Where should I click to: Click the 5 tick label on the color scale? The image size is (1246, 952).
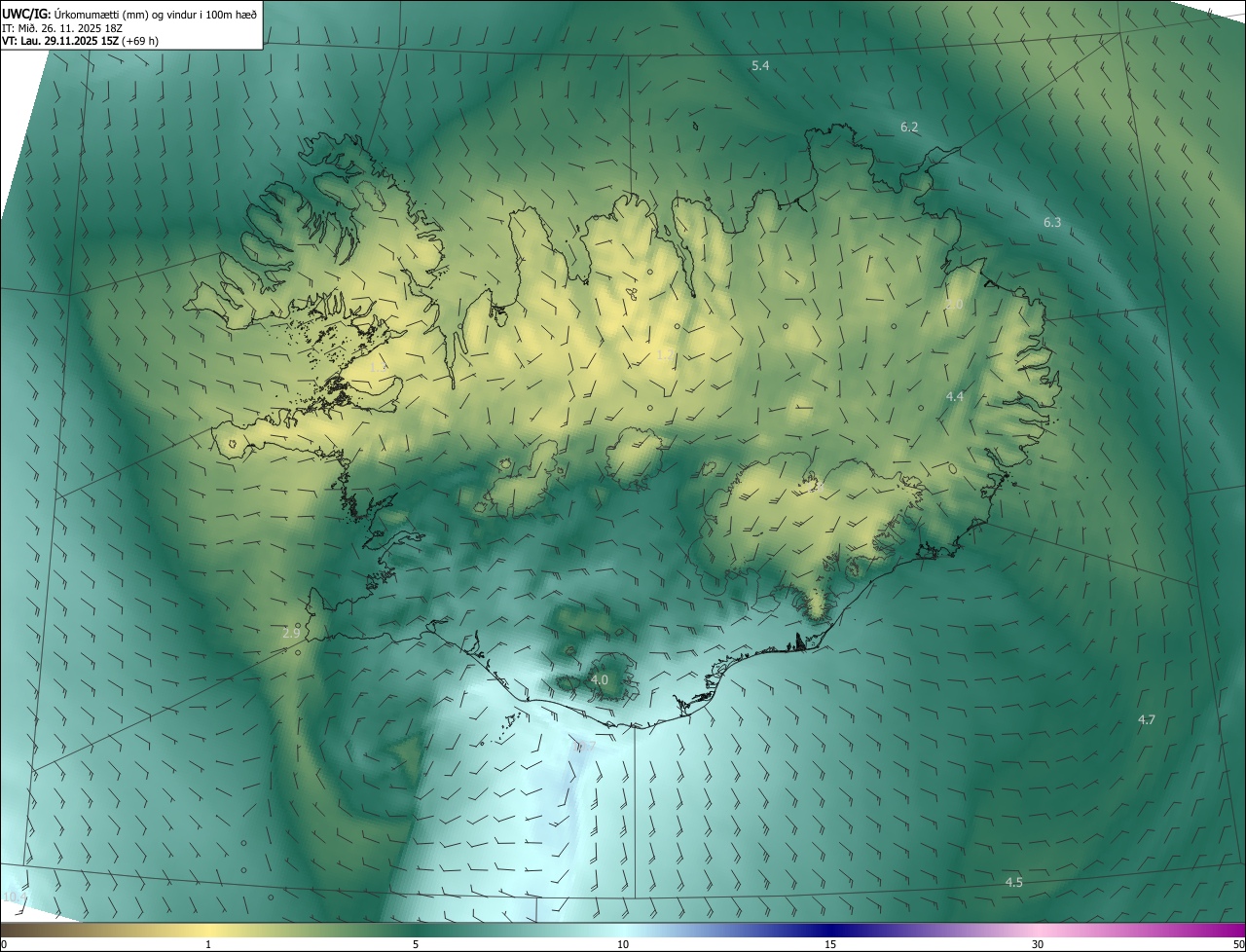coord(416,944)
